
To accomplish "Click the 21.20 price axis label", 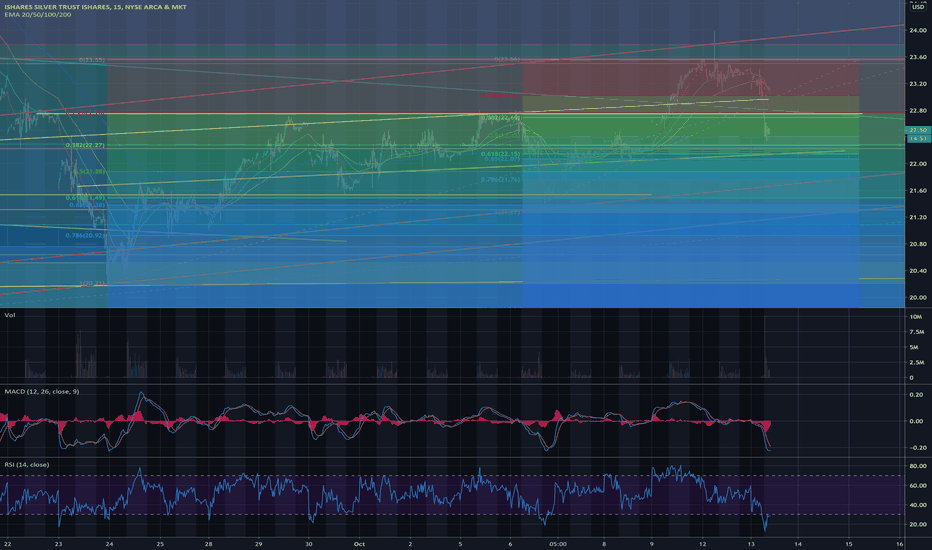I will point(918,217).
